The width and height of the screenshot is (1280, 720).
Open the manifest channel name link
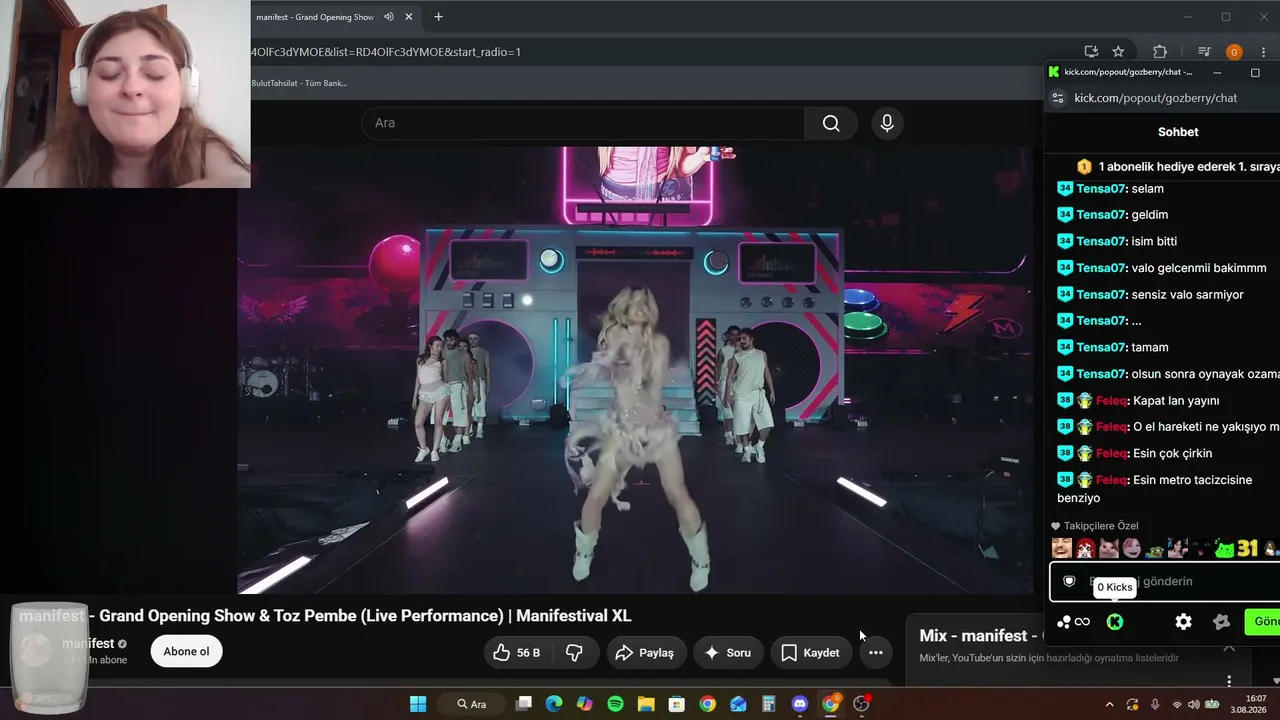[x=88, y=644]
